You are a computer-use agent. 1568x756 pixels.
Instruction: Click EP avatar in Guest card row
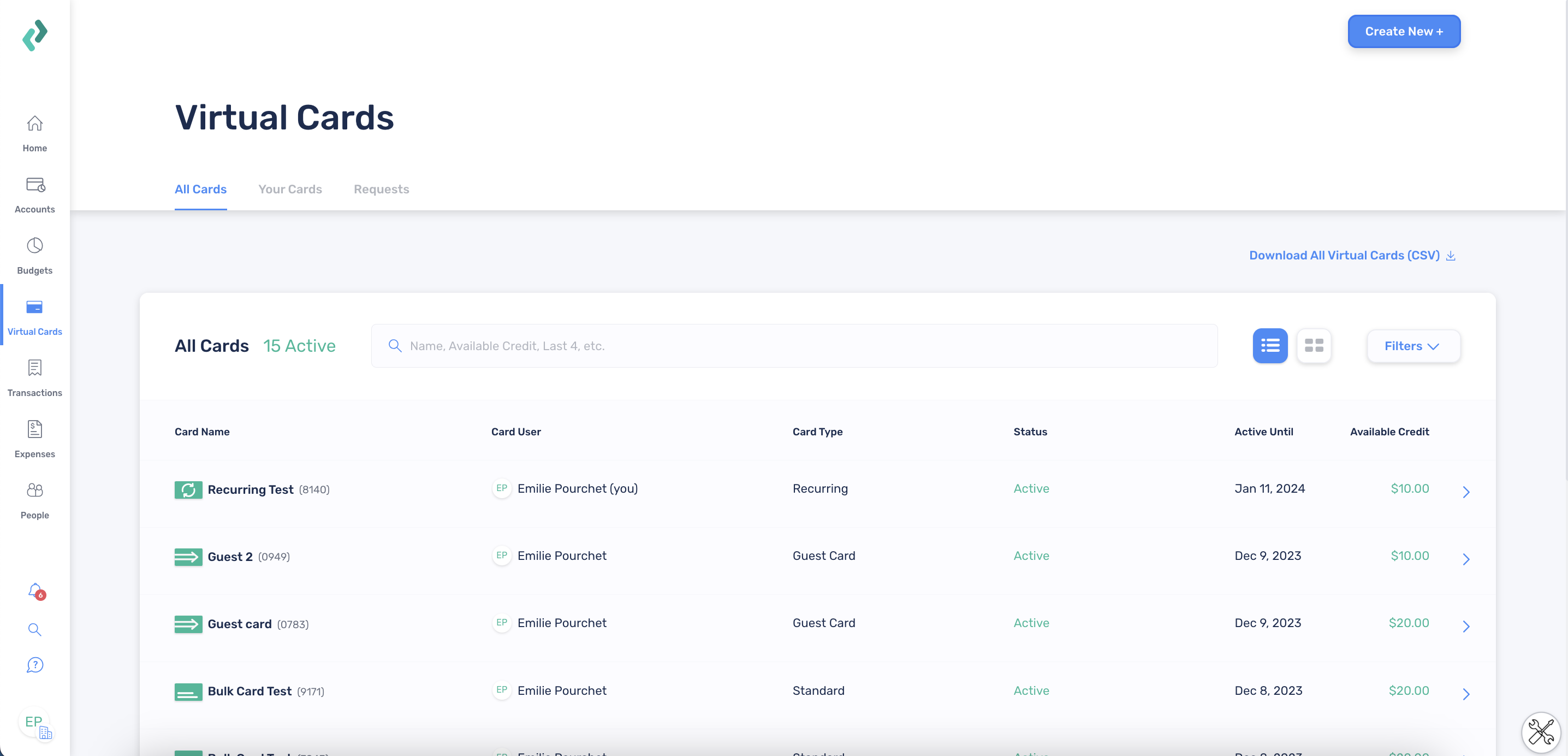coord(502,623)
